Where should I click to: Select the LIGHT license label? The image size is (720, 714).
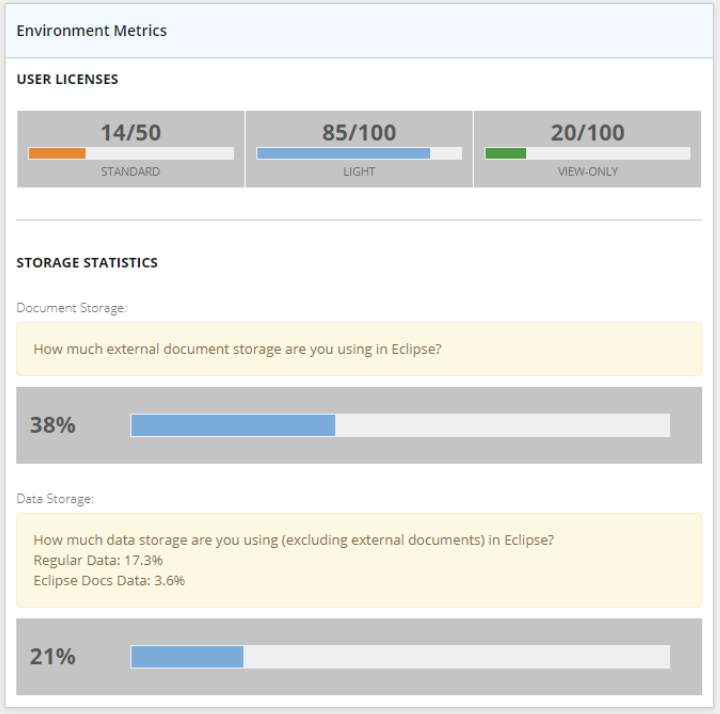pos(359,172)
